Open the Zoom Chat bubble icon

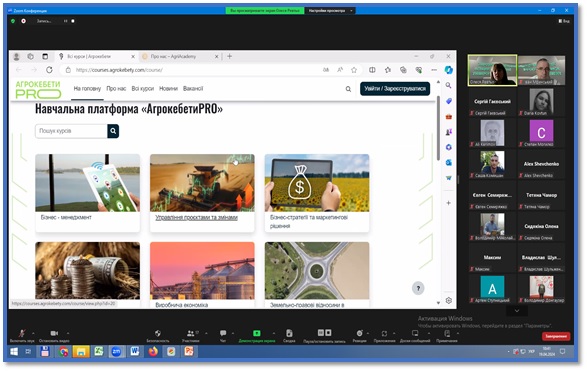(223, 333)
